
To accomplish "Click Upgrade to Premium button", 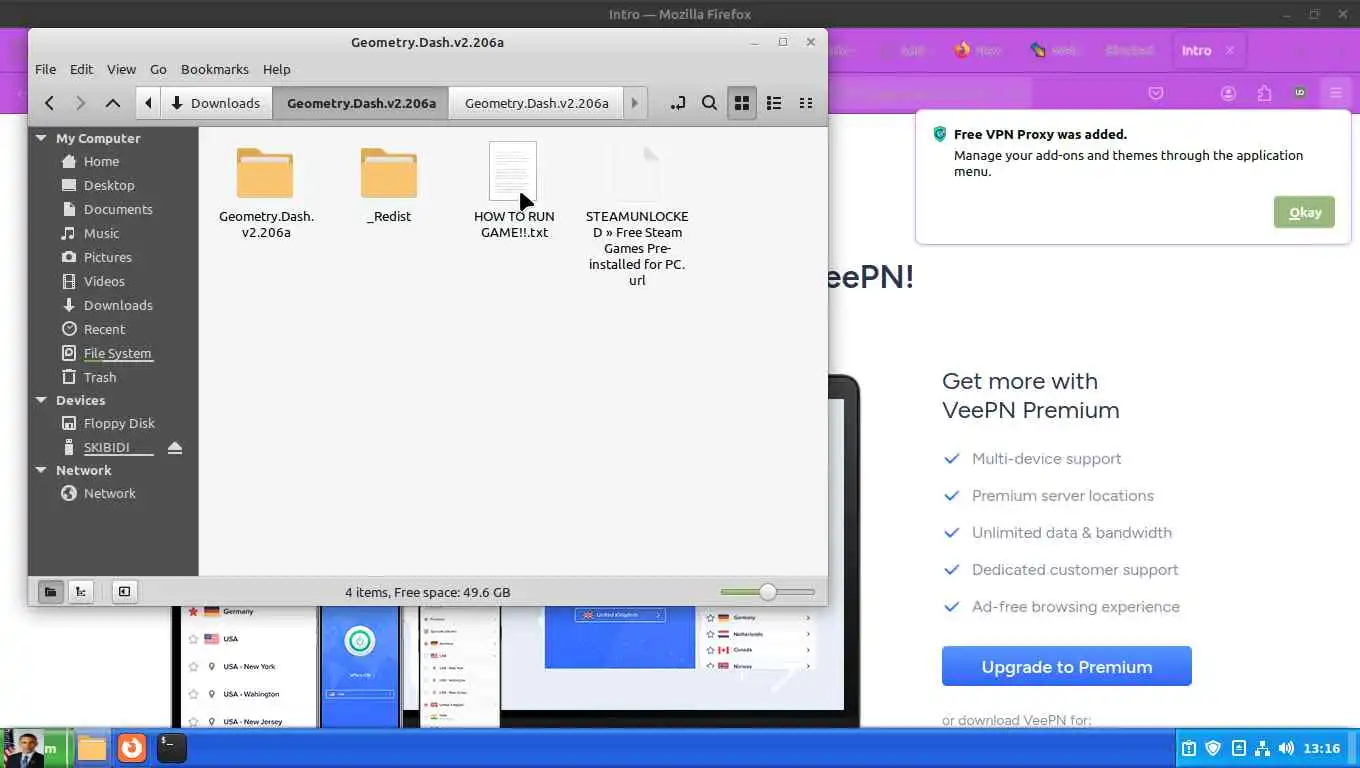I will click(1066, 667).
